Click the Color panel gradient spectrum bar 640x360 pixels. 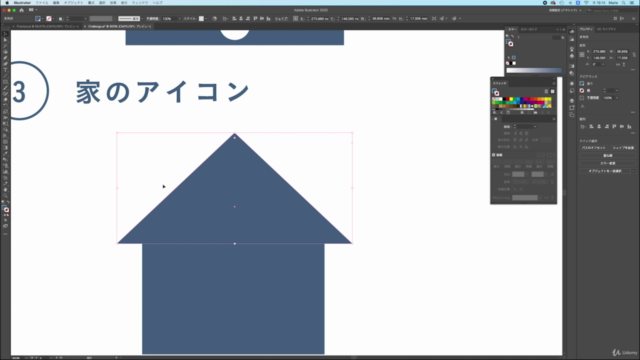534,70
